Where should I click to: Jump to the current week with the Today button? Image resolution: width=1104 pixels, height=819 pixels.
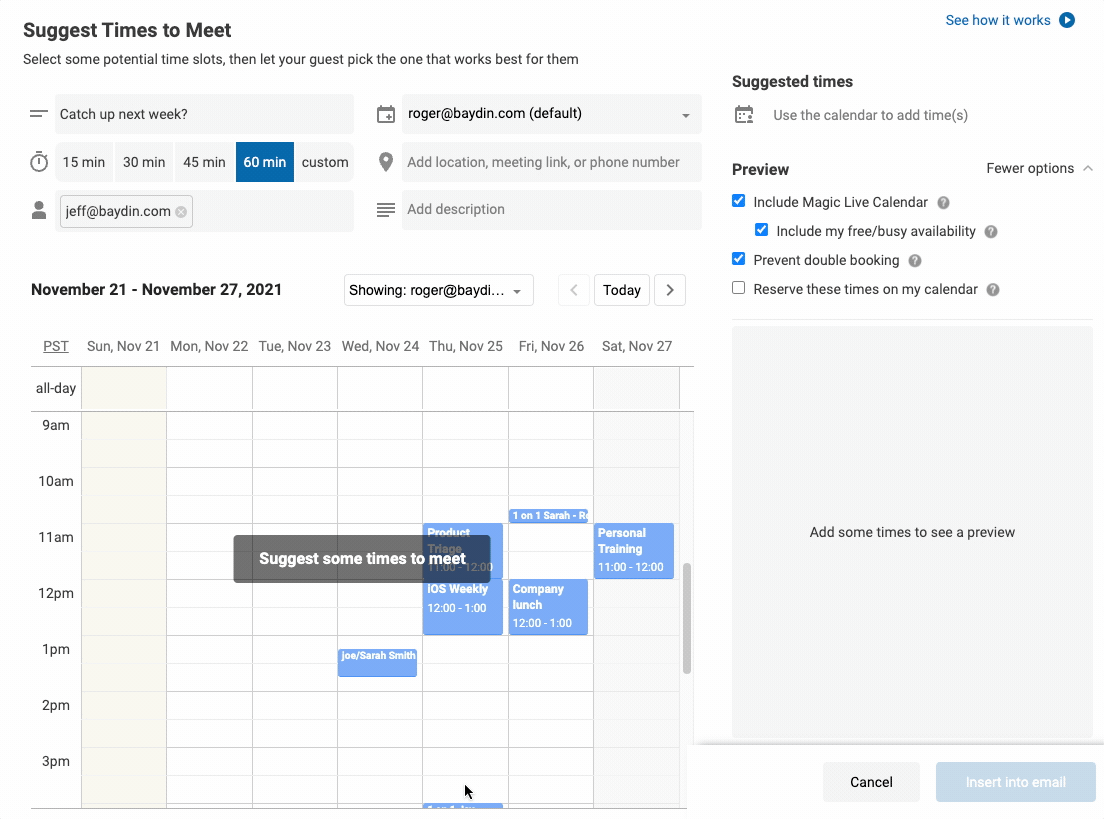click(x=622, y=290)
